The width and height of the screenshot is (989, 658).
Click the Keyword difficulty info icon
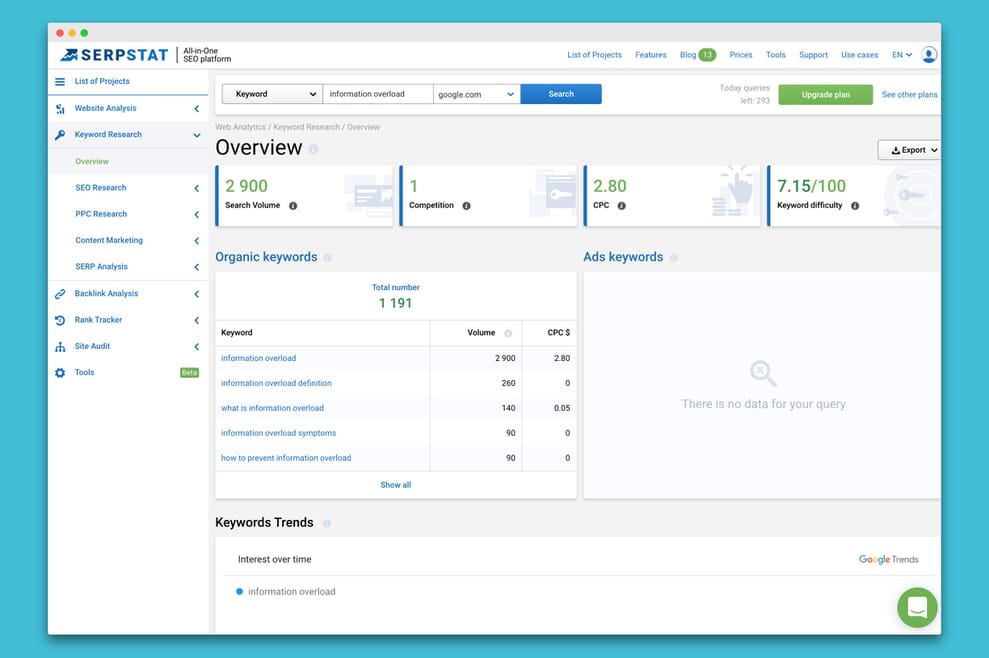pos(855,206)
